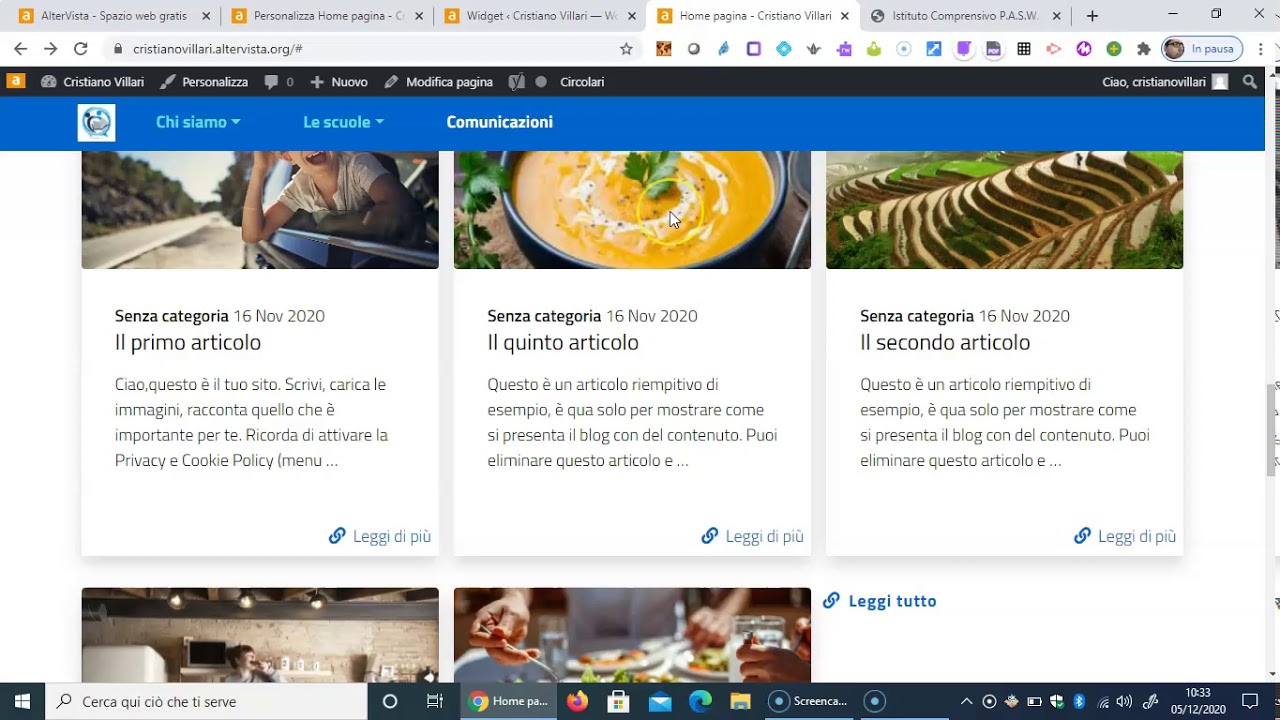Viewport: 1280px width, 720px height.
Task: Open Microsoft Edge from the taskbar
Action: (700, 701)
